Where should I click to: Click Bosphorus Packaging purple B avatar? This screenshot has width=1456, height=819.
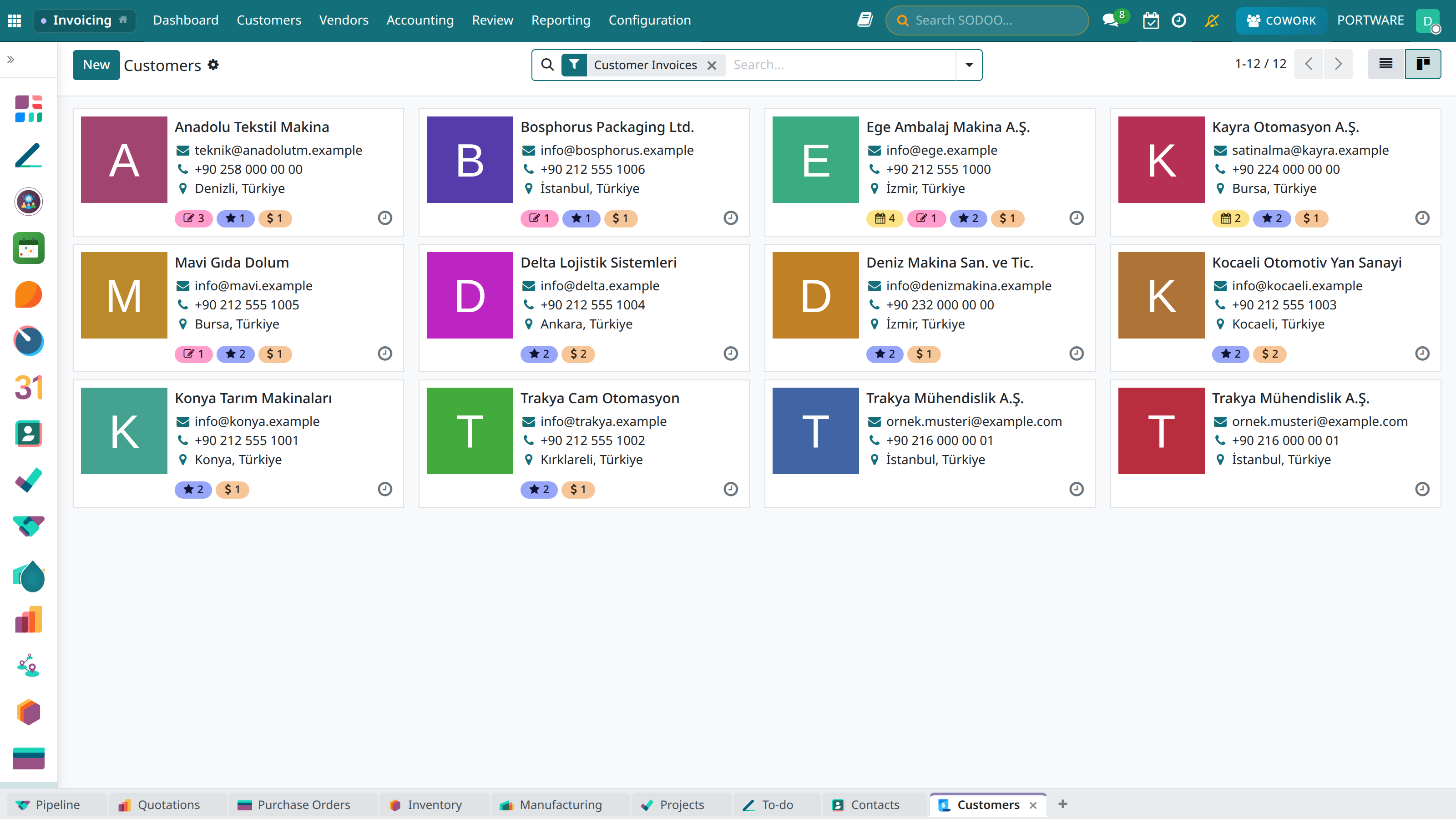470,159
